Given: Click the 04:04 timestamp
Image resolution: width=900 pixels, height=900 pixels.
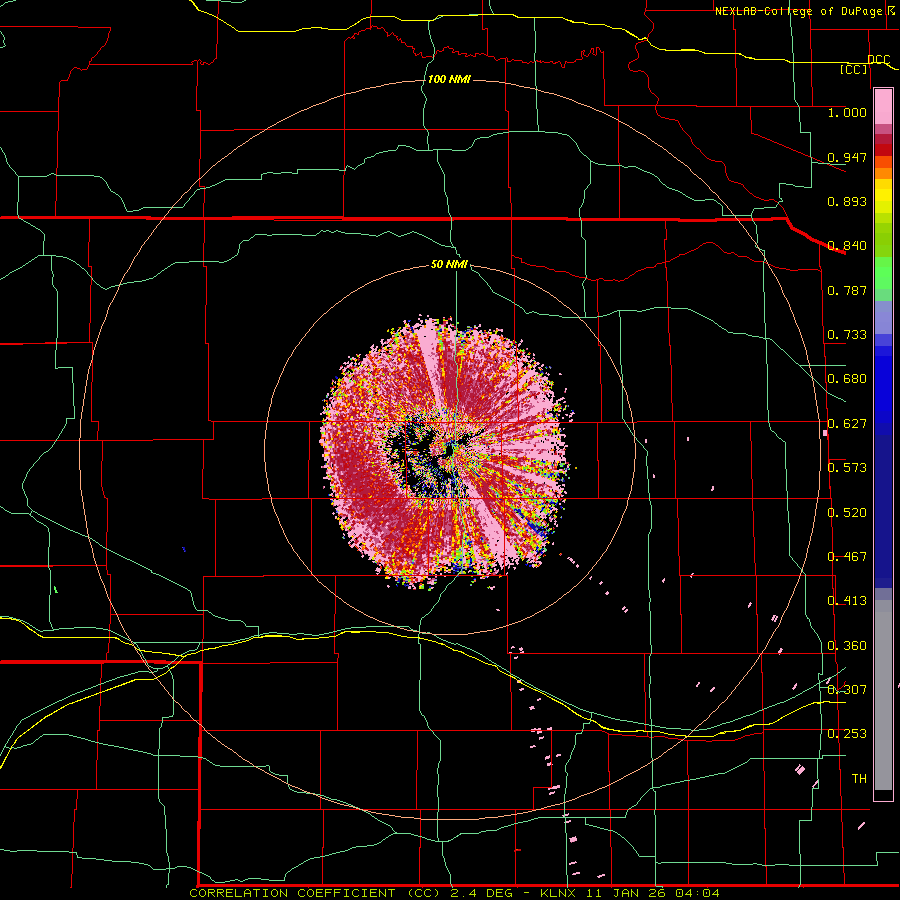Looking at the screenshot, I should (697, 893).
